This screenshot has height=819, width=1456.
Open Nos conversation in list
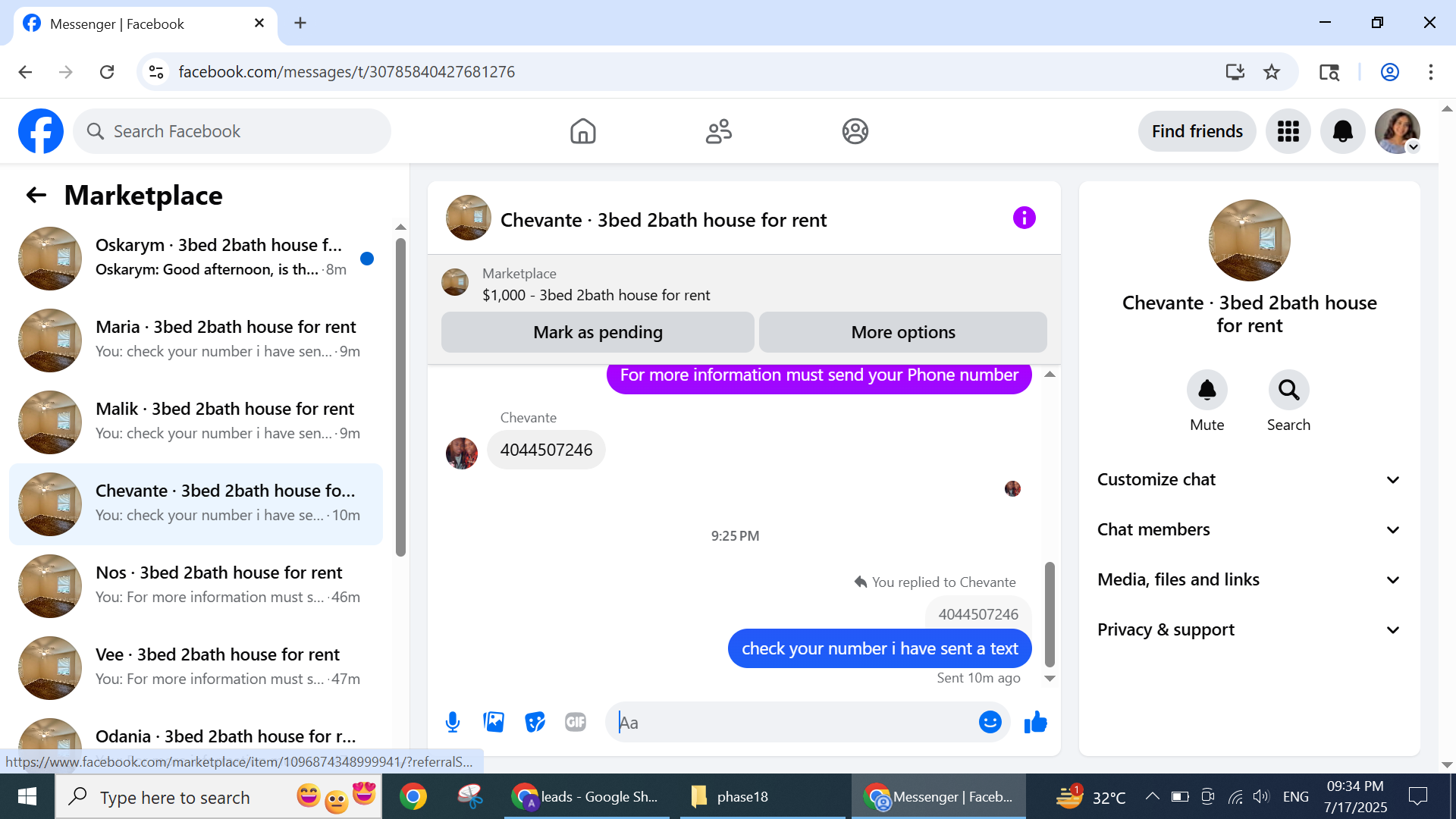[x=196, y=585]
